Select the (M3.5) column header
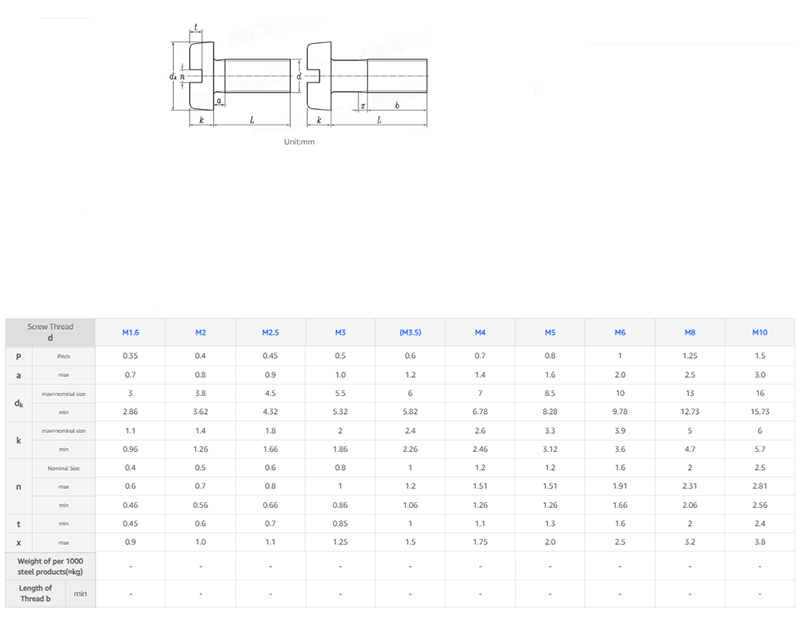The width and height of the screenshot is (800, 628). coord(410,332)
